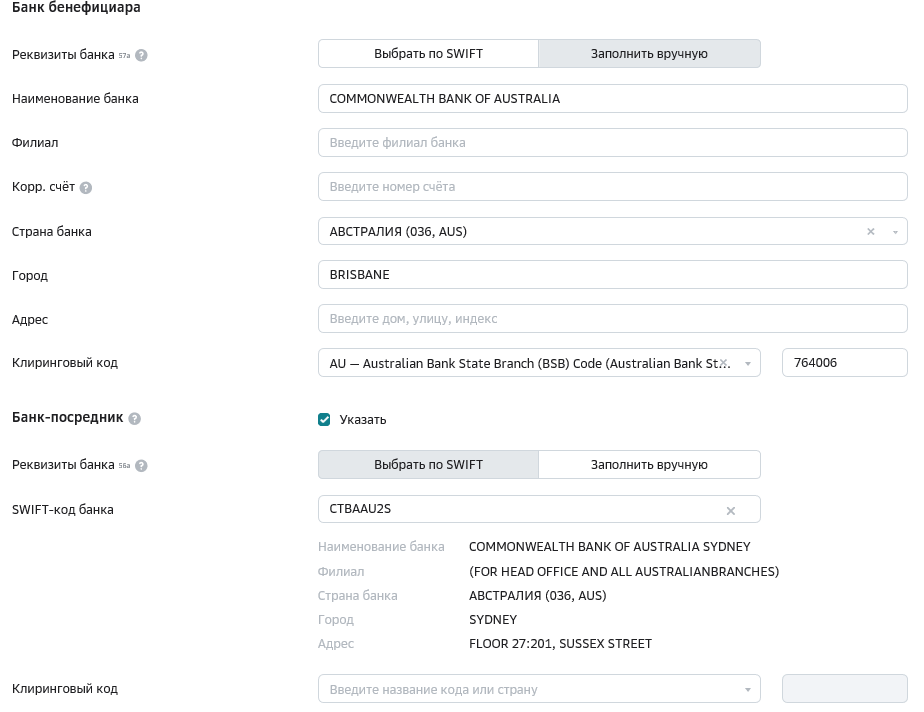Click help icon beside intermediary Реквизиты банка
The width and height of the screenshot is (924, 712).
coord(141,466)
